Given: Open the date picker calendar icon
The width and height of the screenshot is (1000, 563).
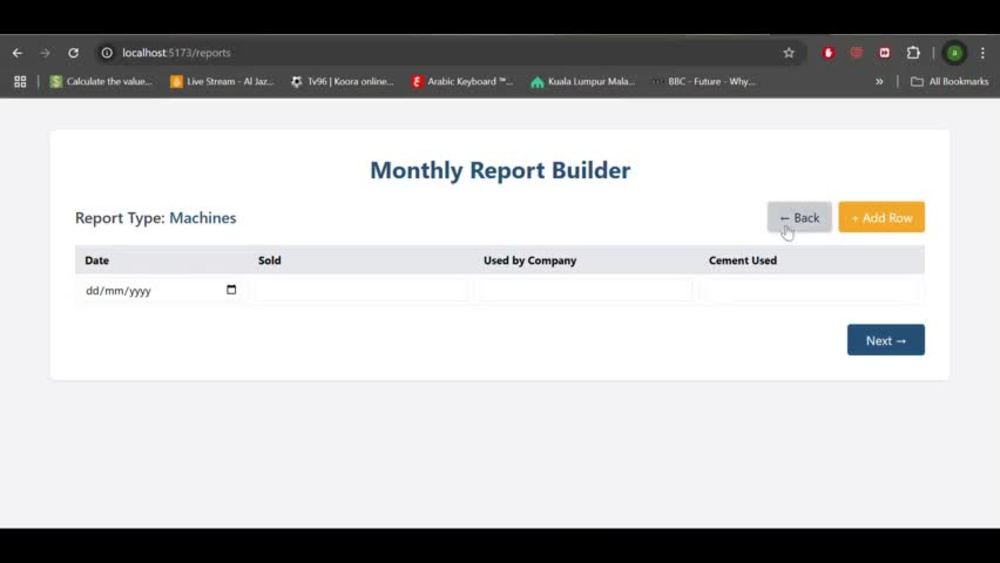Looking at the screenshot, I should click(232, 290).
